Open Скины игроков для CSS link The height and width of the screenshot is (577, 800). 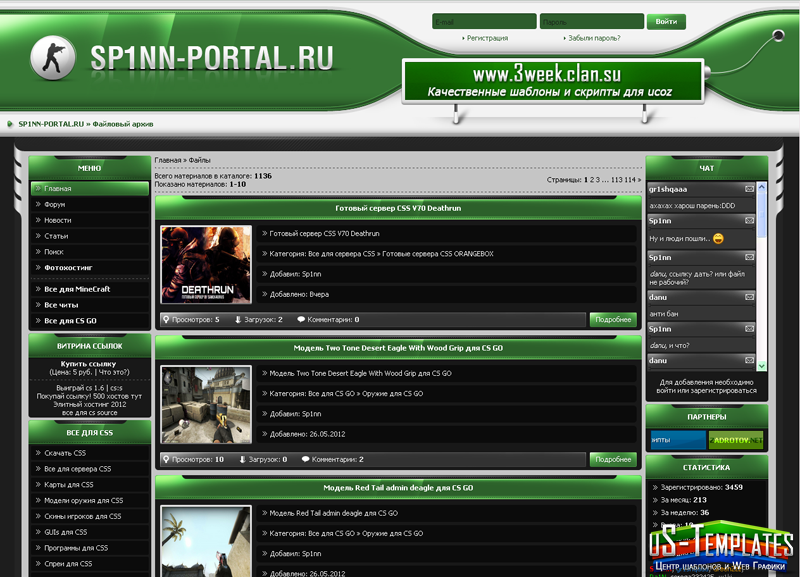[x=90, y=516]
